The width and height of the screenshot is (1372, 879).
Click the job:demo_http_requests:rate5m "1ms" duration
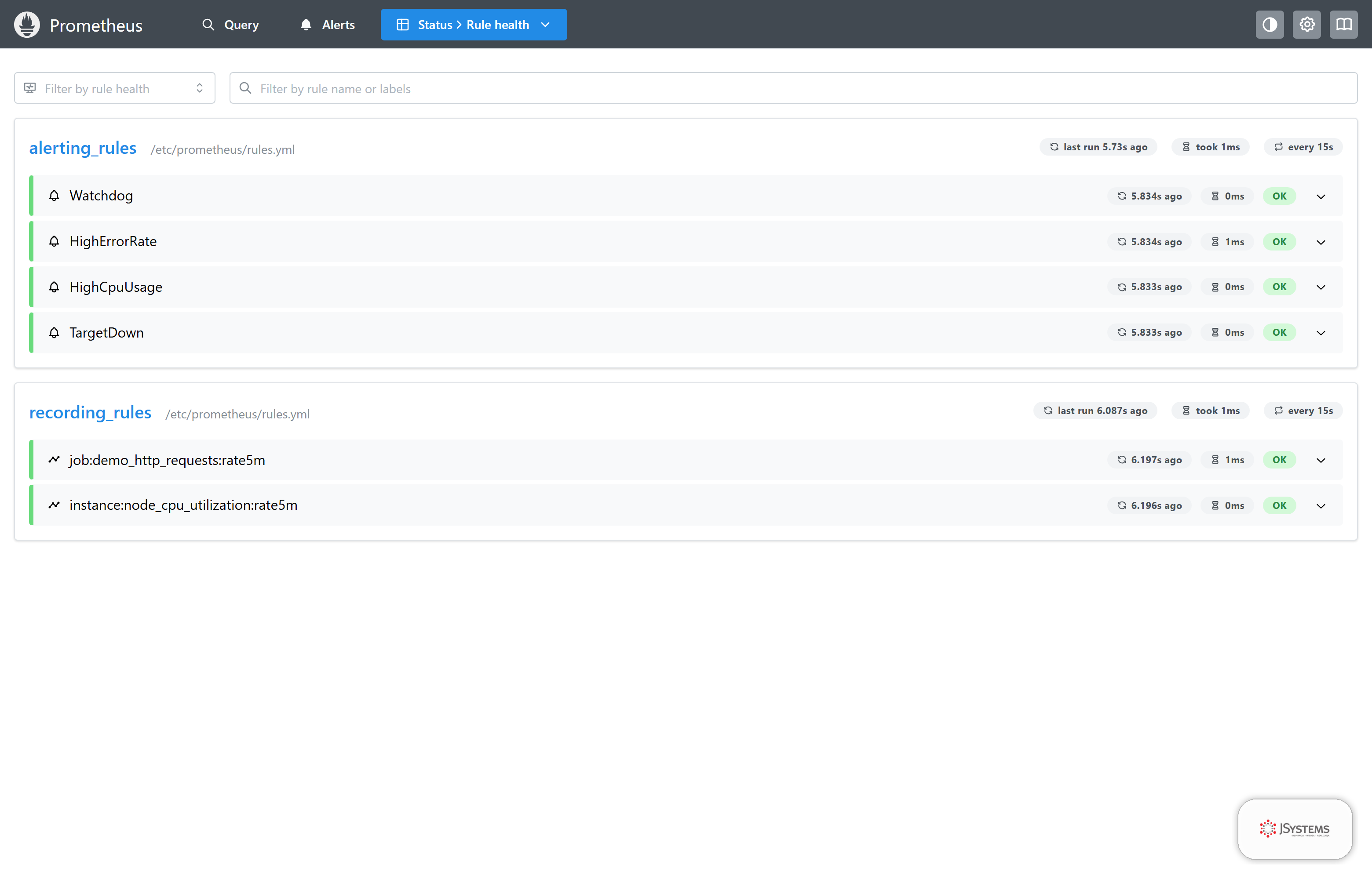tap(1227, 459)
